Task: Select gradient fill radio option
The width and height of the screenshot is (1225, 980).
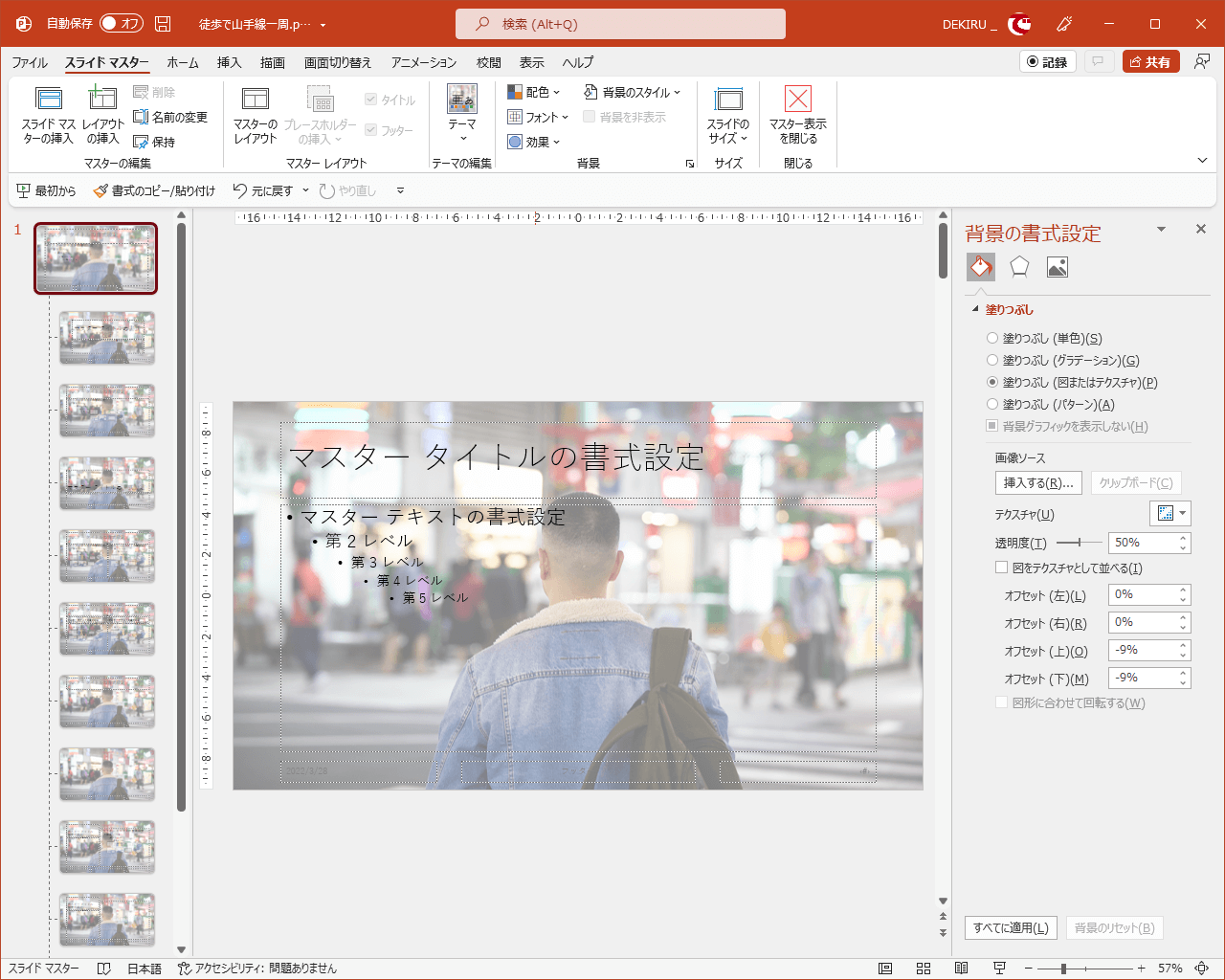Action: (x=991, y=359)
